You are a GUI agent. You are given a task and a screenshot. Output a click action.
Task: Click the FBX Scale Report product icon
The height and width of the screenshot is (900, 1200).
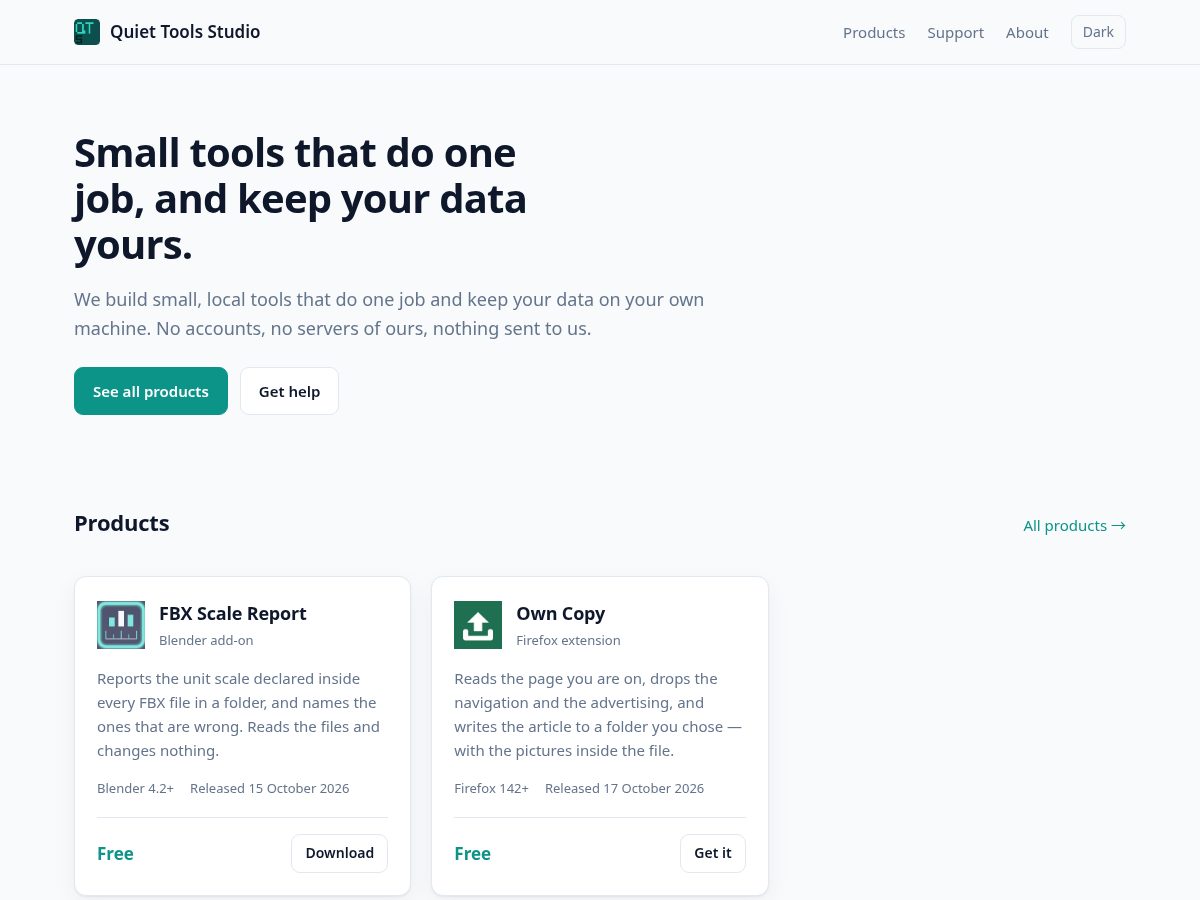click(121, 625)
